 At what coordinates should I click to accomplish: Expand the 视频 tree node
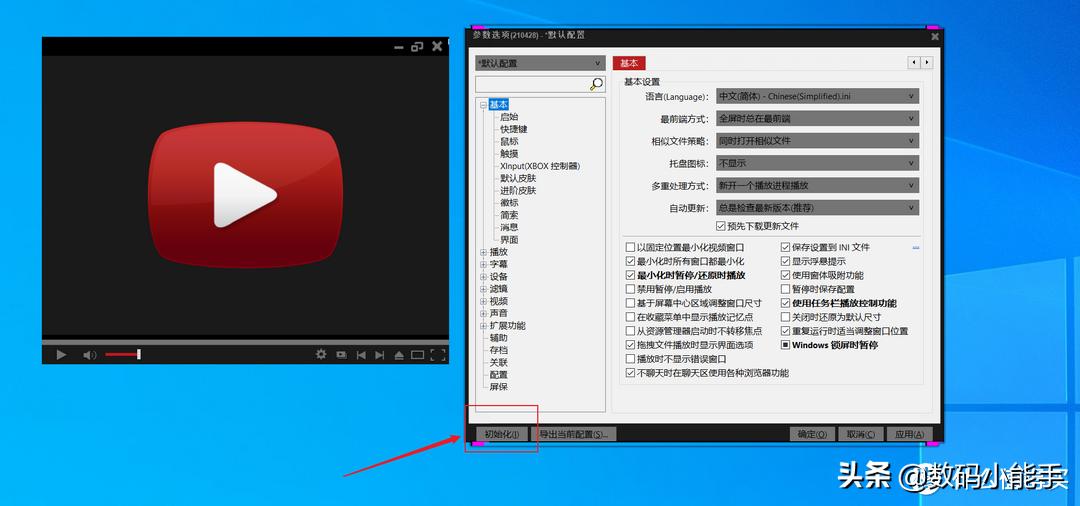coord(484,301)
